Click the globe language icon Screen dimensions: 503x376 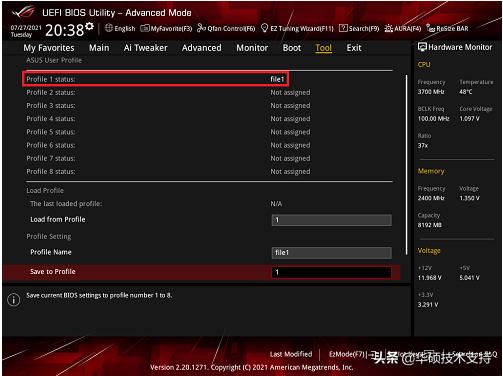pos(109,28)
